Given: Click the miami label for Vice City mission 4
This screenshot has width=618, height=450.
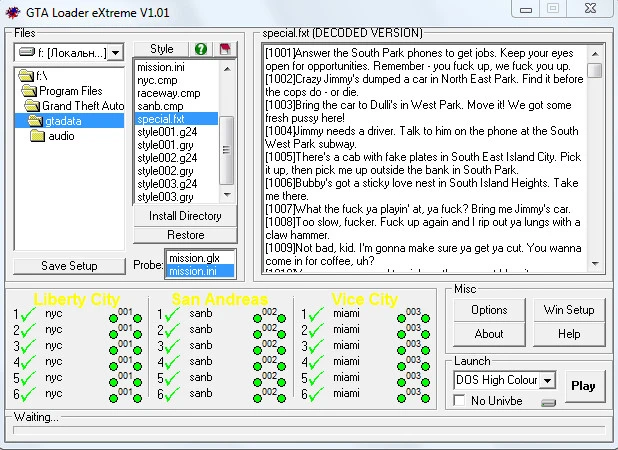Looking at the screenshot, I should [x=346, y=361].
